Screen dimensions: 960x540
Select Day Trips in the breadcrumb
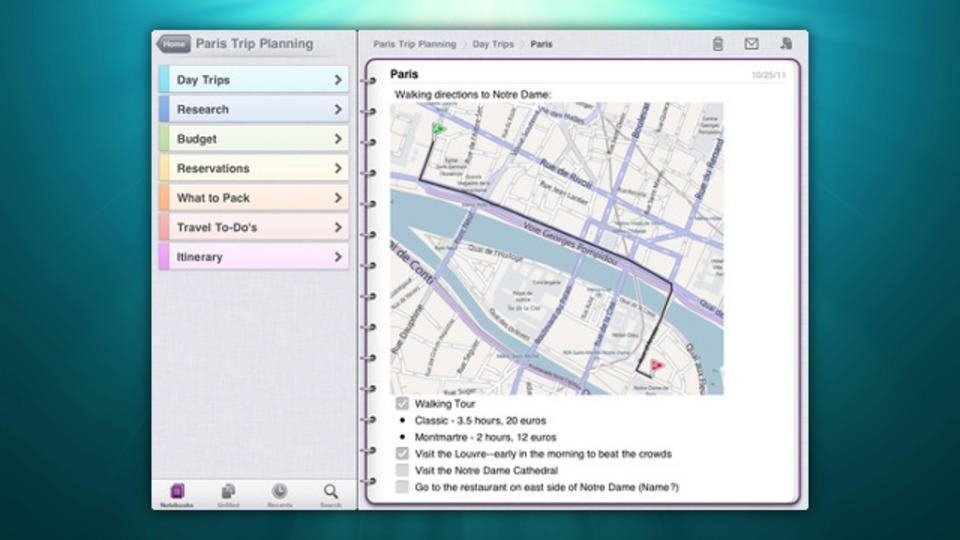[493, 44]
